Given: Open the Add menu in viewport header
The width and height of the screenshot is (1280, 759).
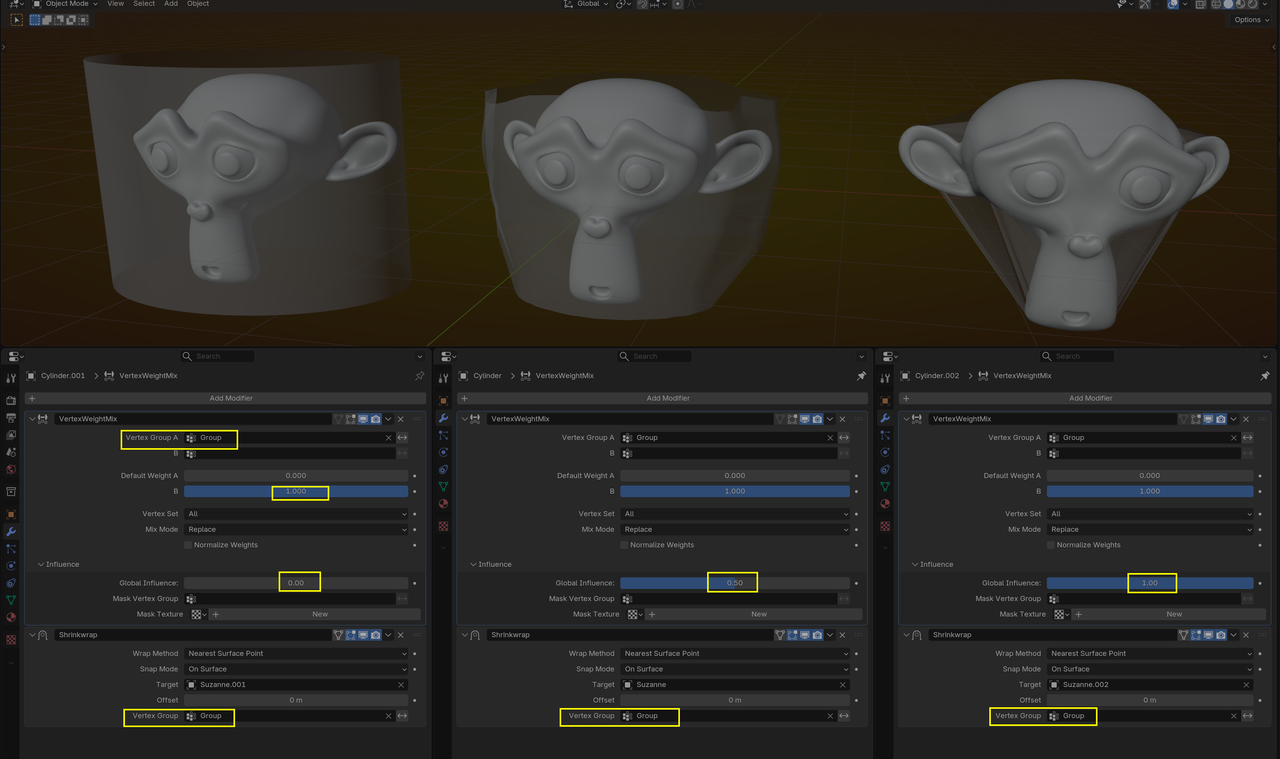Looking at the screenshot, I should (171, 4).
